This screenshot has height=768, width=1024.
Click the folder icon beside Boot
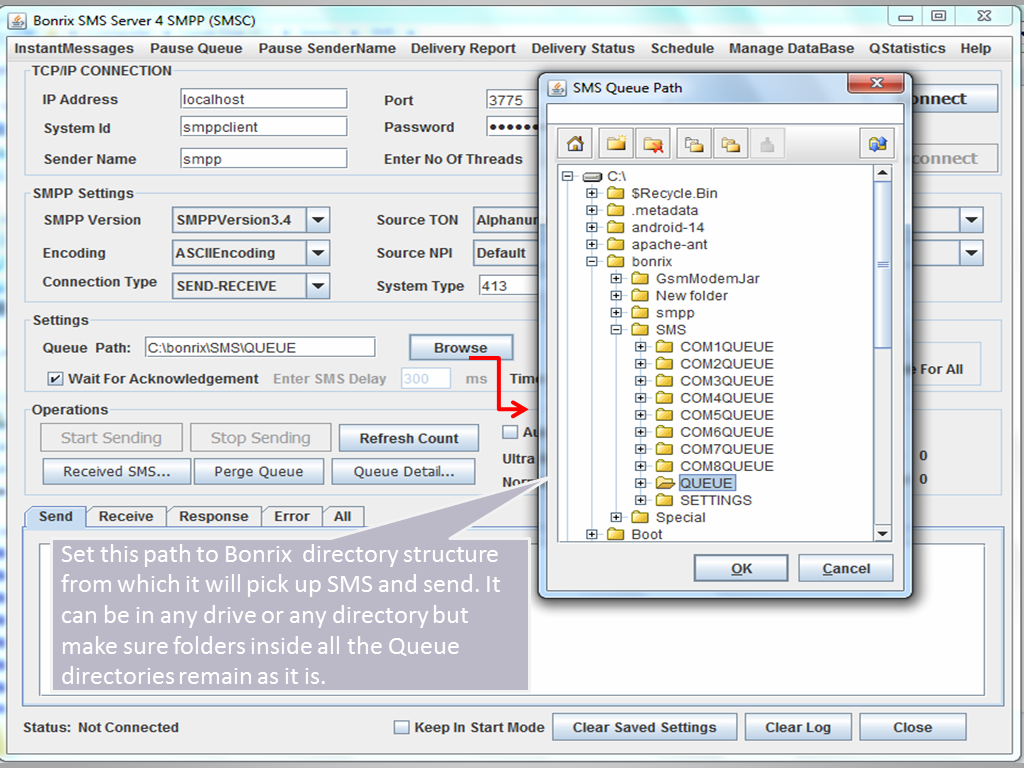615,534
